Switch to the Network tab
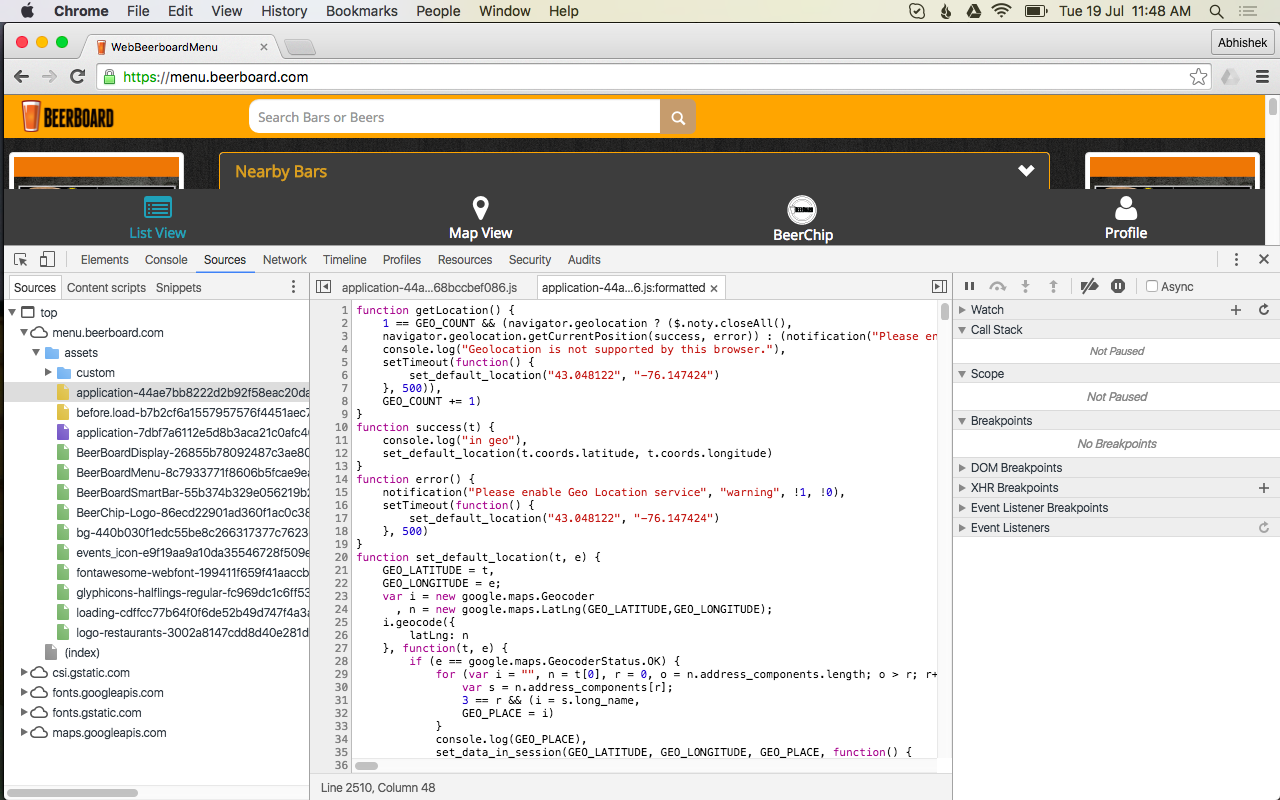Viewport: 1280px width, 800px height. coord(285,260)
